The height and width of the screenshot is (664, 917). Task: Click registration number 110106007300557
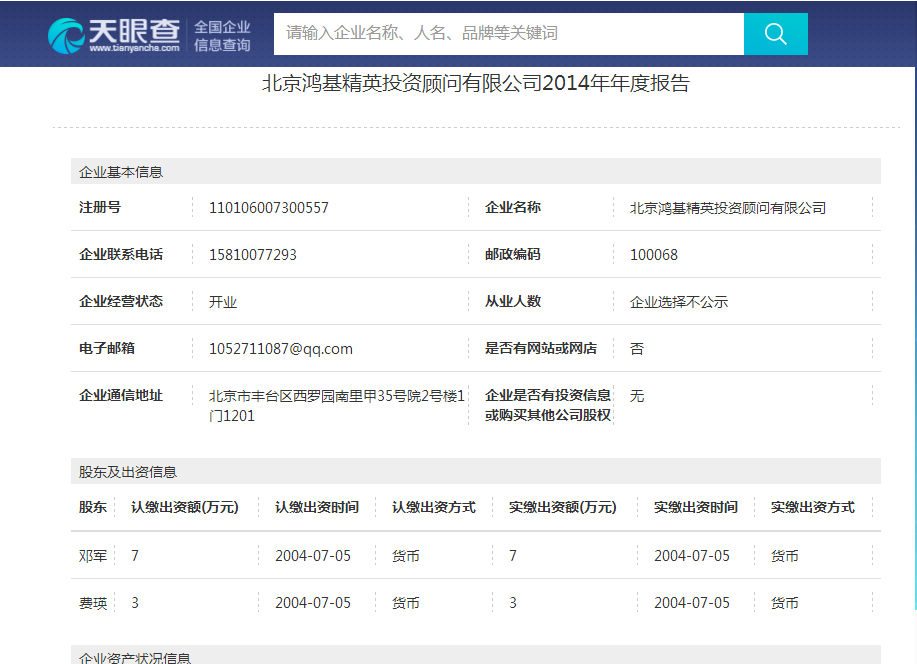(268, 208)
